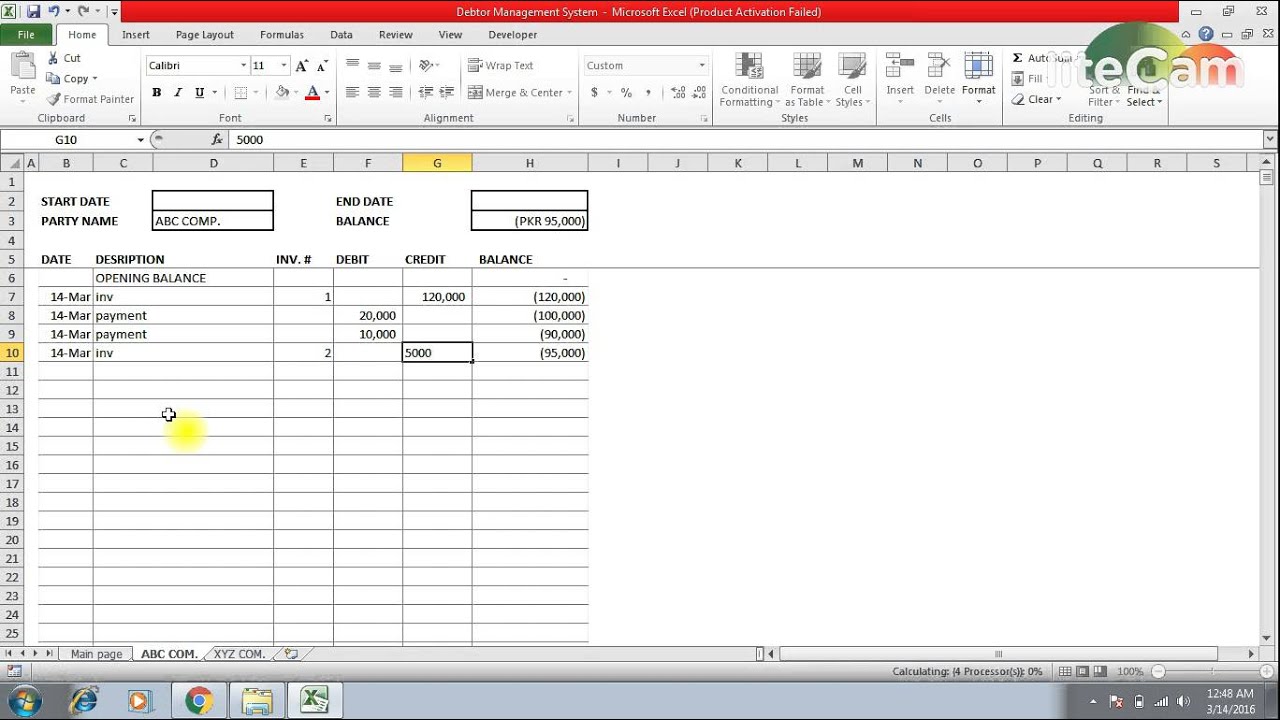
Task: Click the Increase Font Size icon
Action: click(x=302, y=66)
